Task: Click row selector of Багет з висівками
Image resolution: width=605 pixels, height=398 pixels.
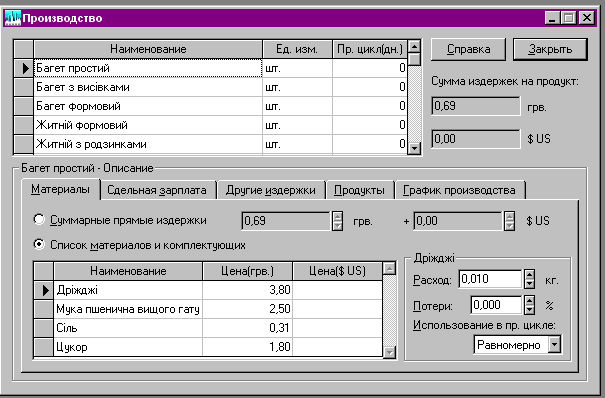Action: tap(24, 87)
